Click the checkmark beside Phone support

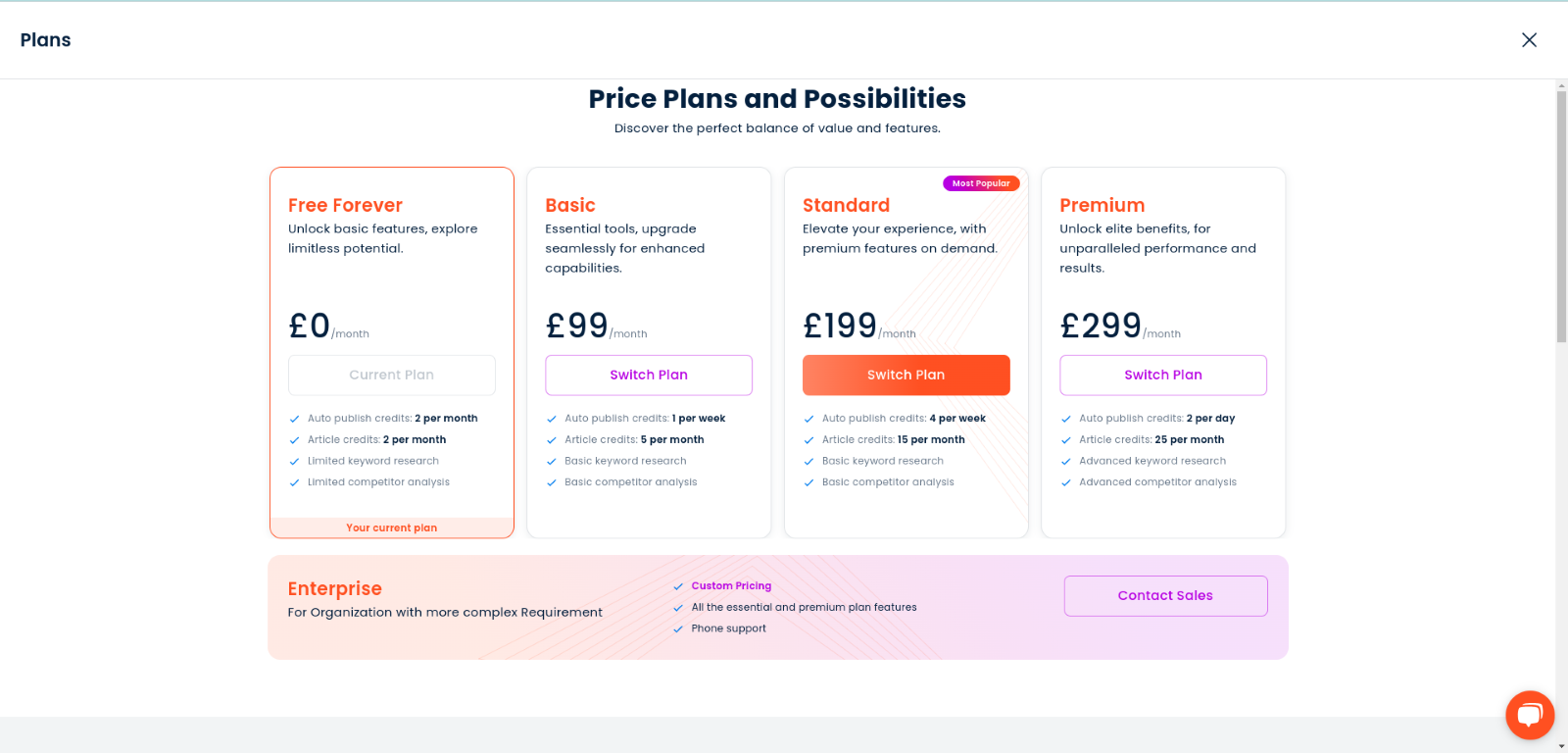[x=678, y=628]
